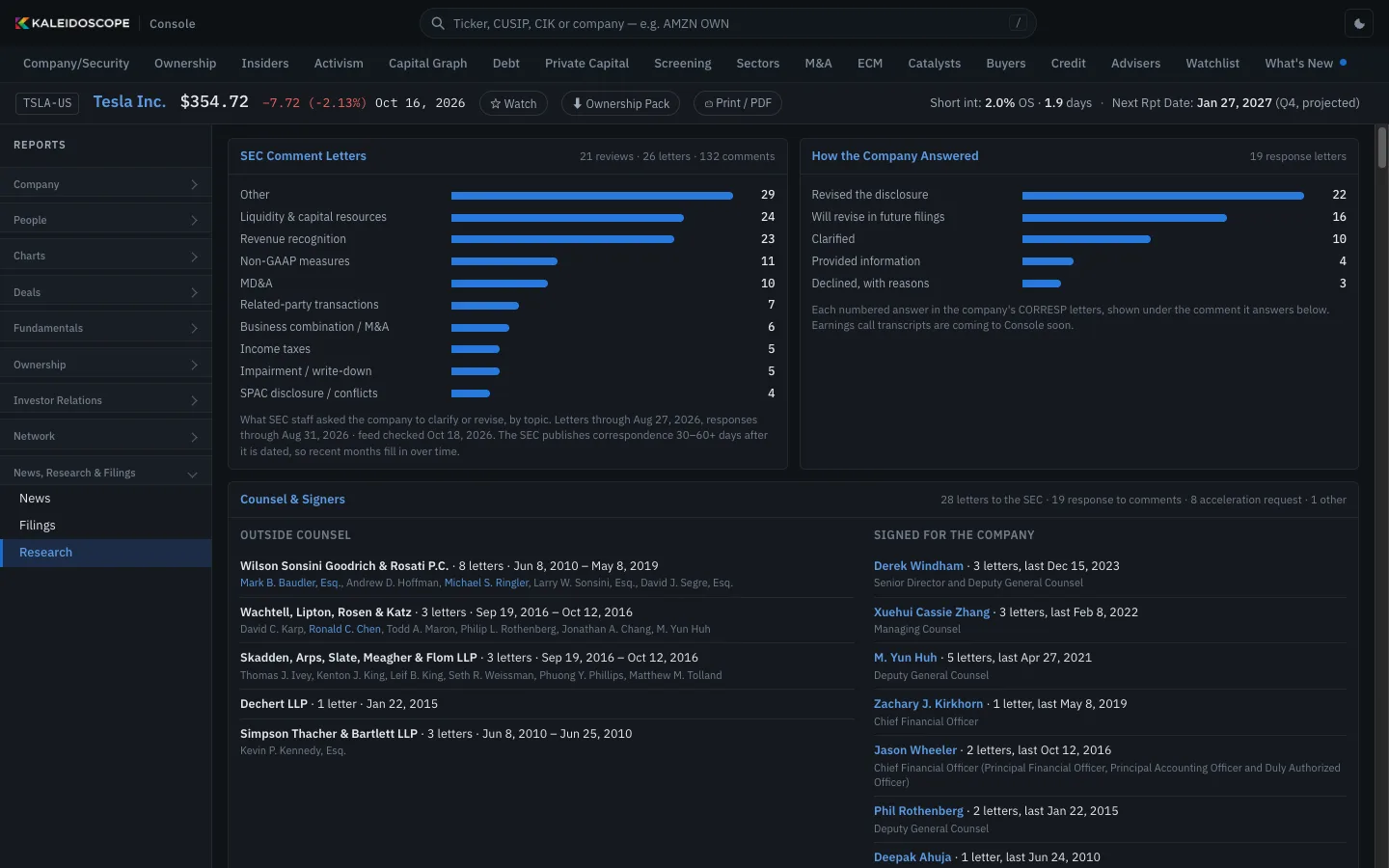Screen dimensions: 1389x868
Task: Open the M&A menu
Action: click(x=818, y=64)
